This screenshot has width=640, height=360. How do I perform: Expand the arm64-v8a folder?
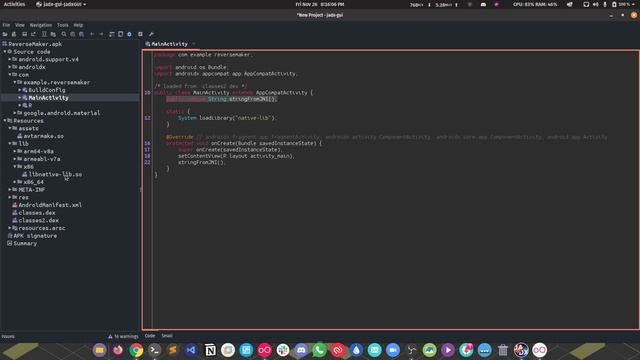tap(15, 151)
